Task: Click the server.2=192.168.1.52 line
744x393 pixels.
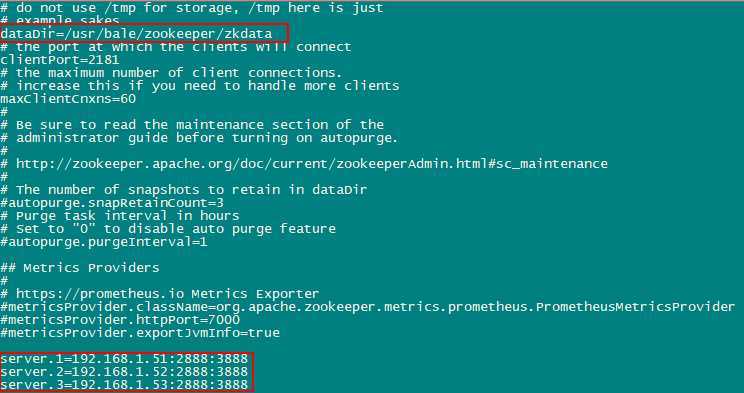Action: (x=124, y=372)
